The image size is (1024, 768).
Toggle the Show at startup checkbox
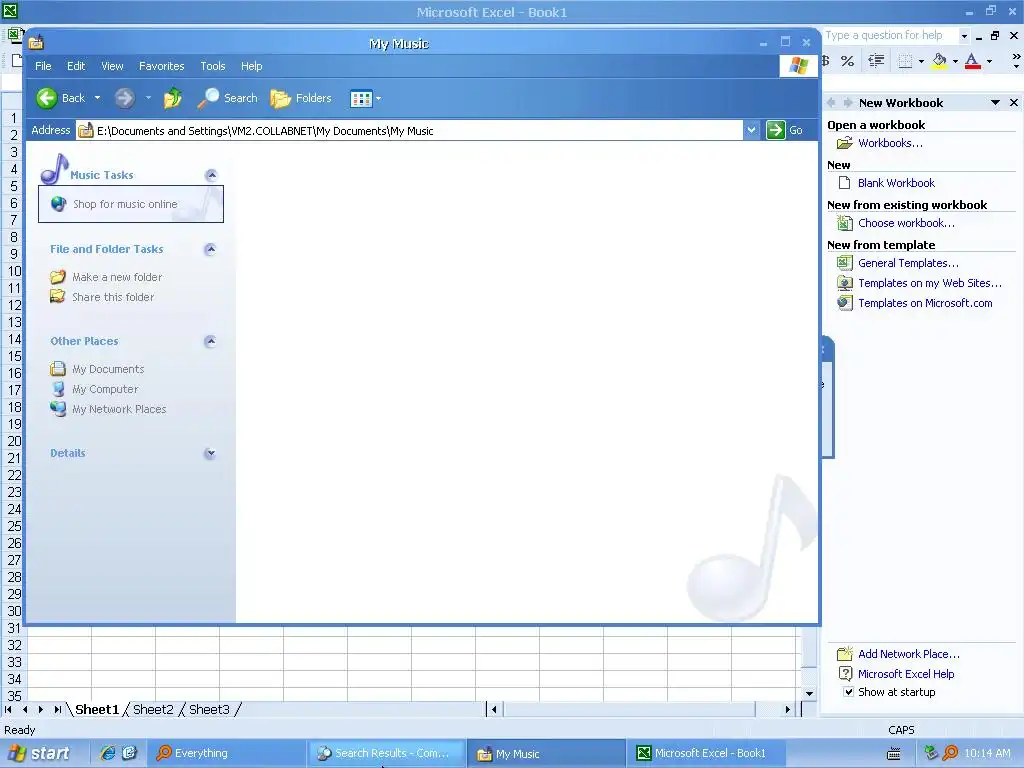848,692
